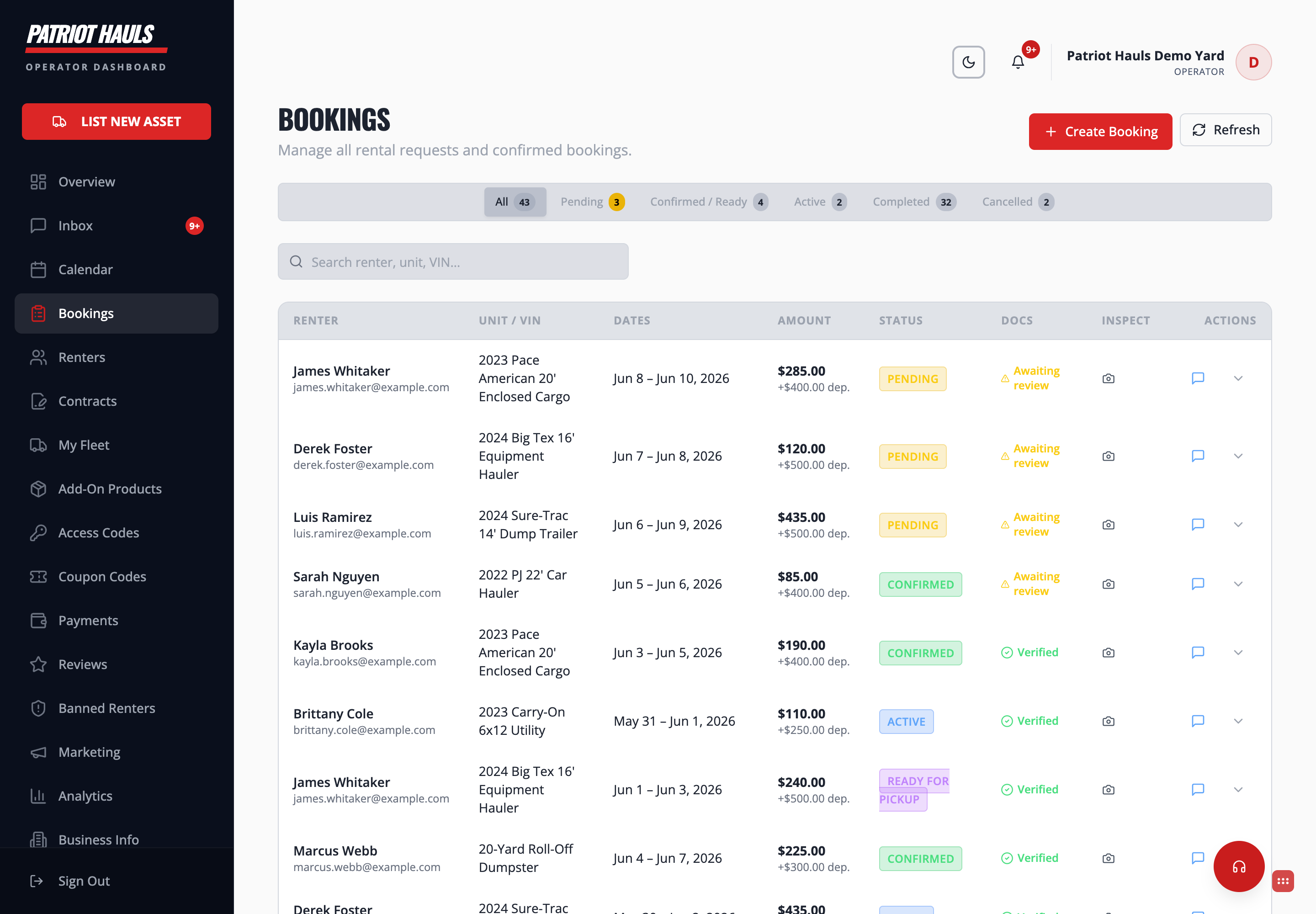The width and height of the screenshot is (1316, 914).
Task: Open inspection camera for James Whitaker Jun 8 booking
Action: coord(1108,378)
